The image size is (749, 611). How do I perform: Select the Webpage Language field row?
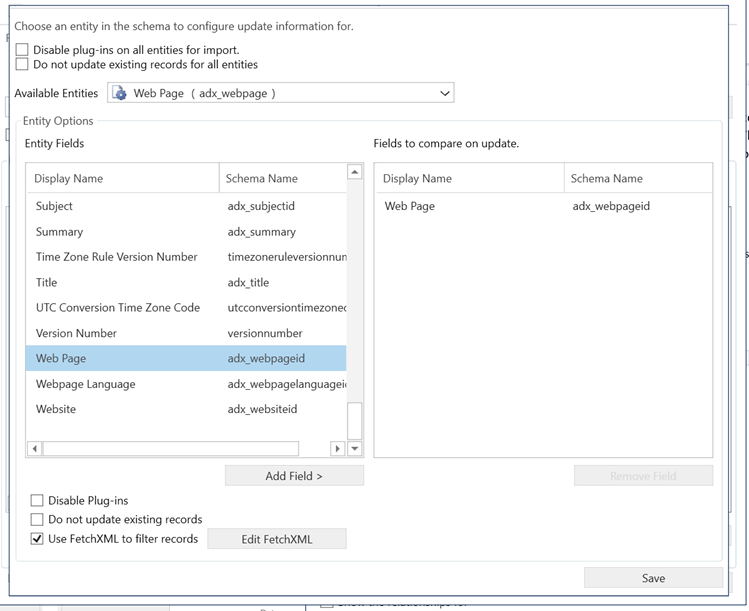(86, 384)
